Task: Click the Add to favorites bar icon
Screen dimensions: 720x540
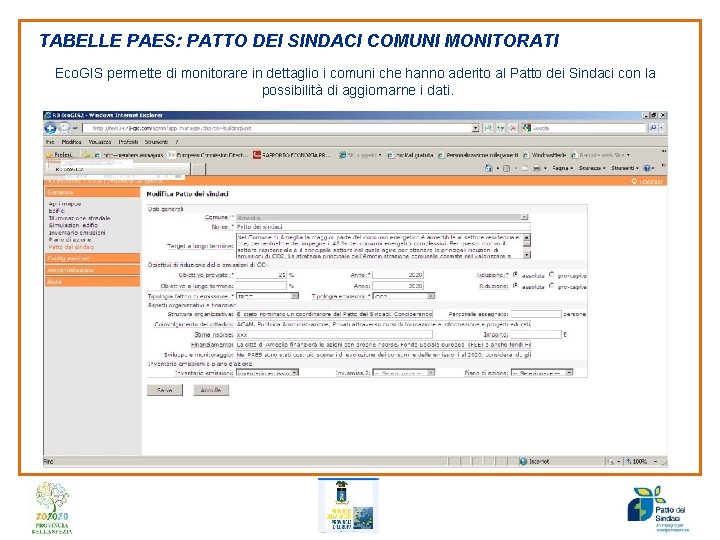Action: [86, 155]
